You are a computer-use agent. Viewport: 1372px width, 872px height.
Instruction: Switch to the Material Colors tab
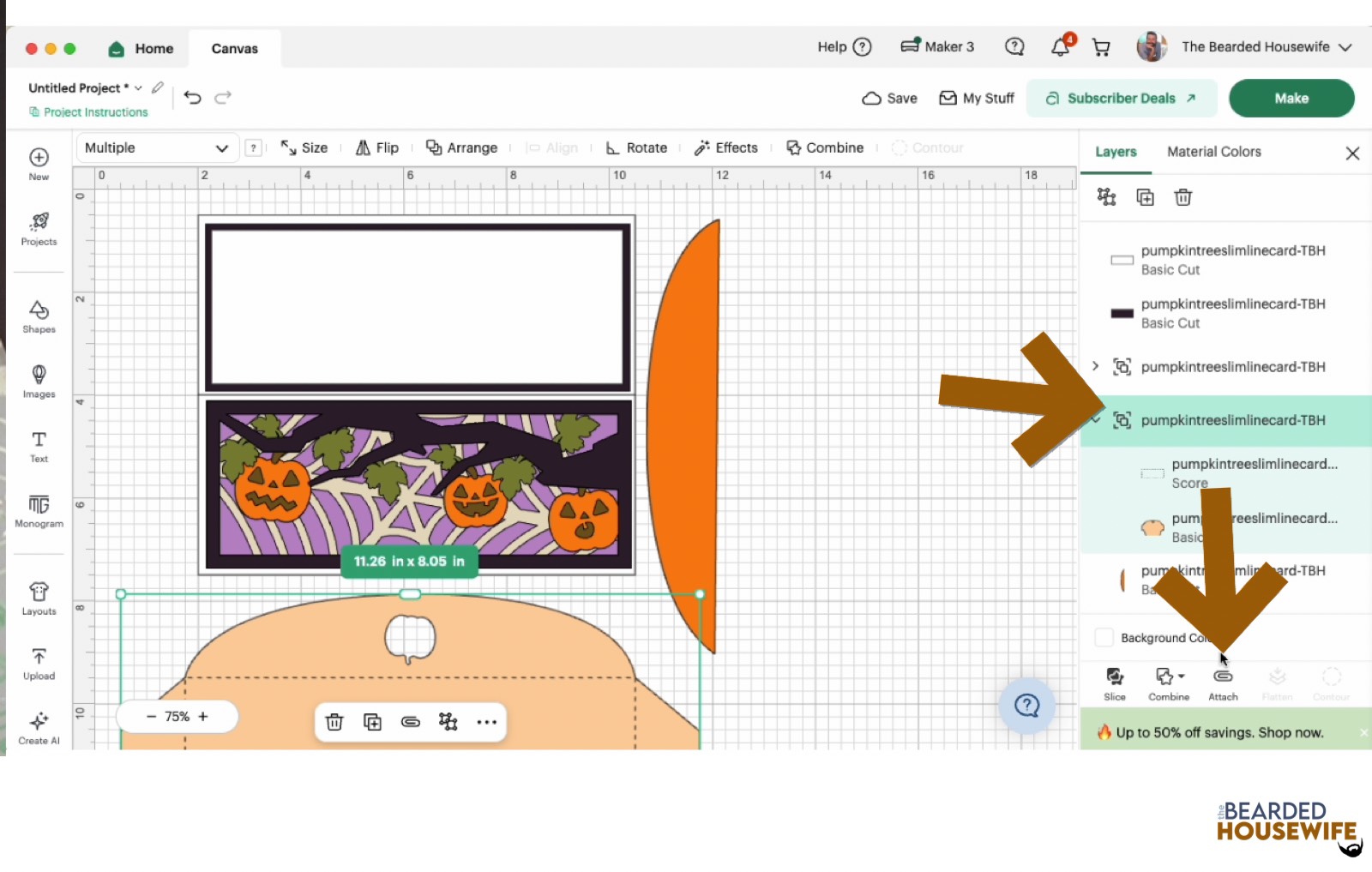click(x=1214, y=152)
